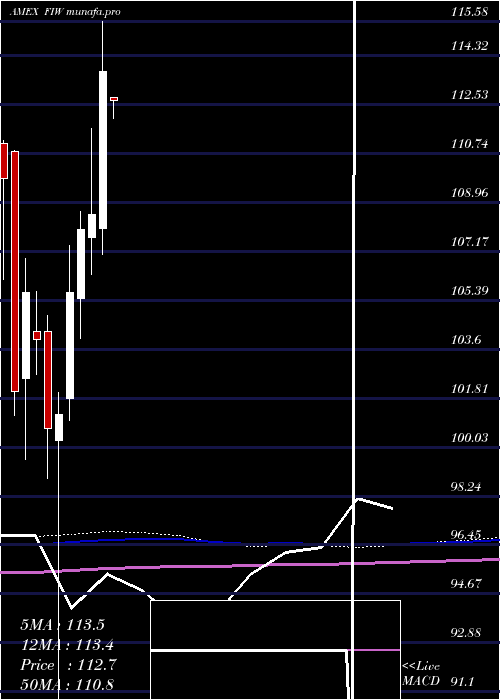The height and width of the screenshot is (700, 500).
Task: Click the AMEX FIW munafa.pro chart title
Action: (x=65, y=12)
